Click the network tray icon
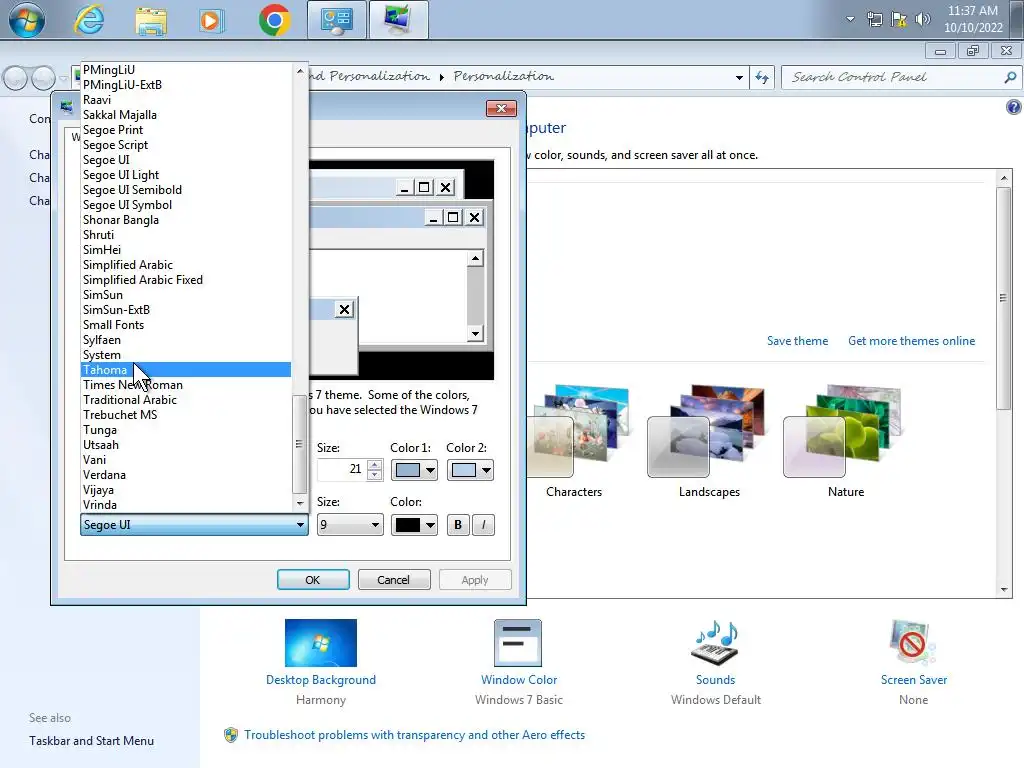Screen dimensions: 1024x768 [875, 19]
